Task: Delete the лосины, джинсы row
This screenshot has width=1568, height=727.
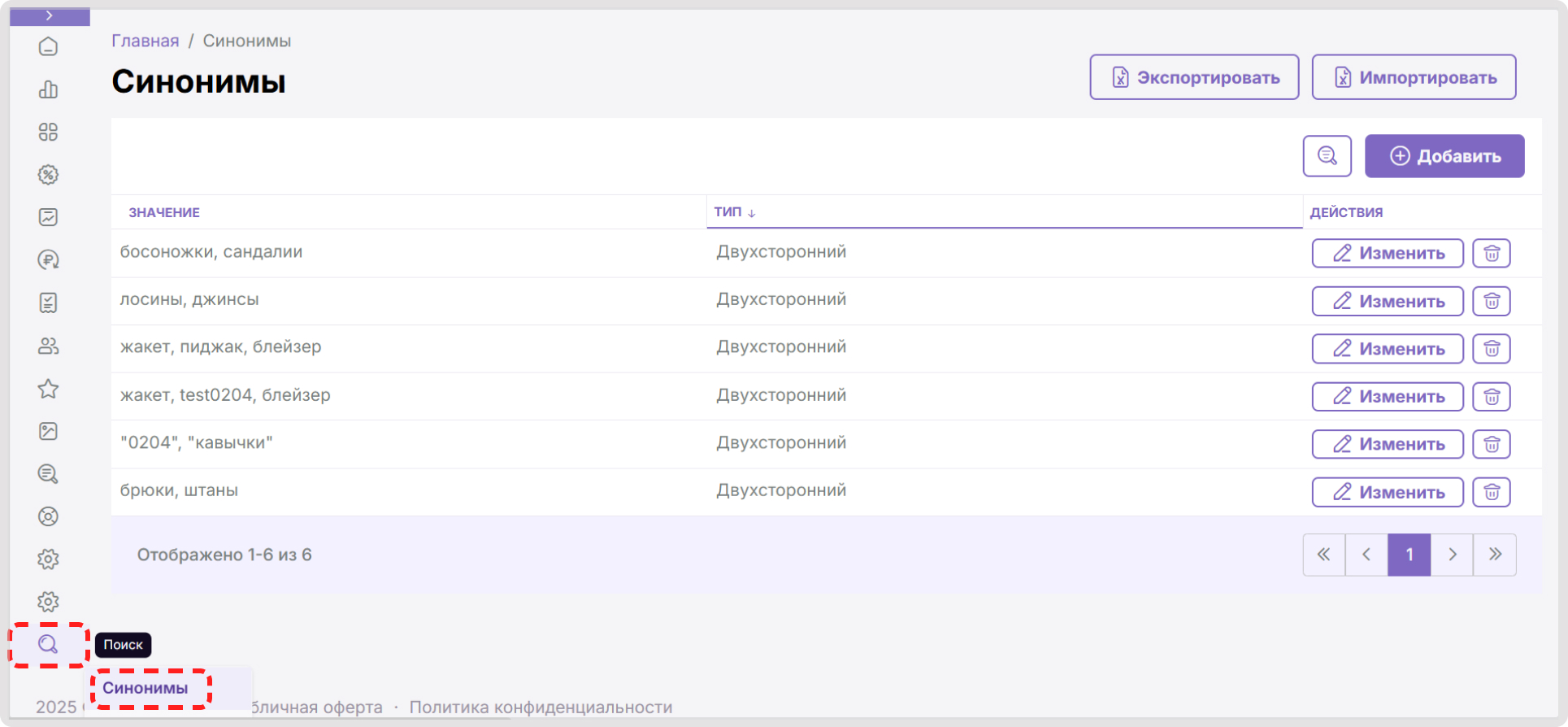Action: (1492, 301)
